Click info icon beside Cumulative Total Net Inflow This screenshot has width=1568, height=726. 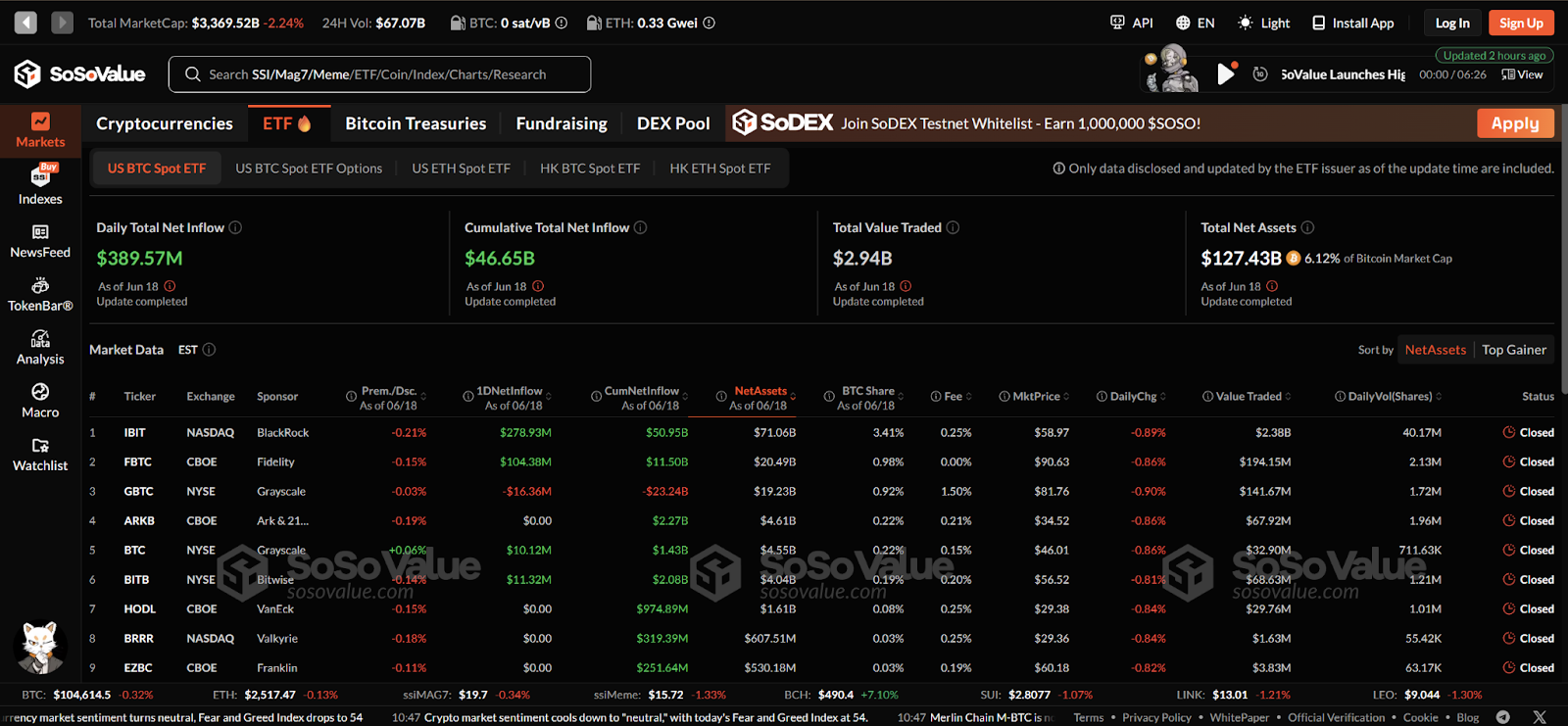[x=640, y=227]
